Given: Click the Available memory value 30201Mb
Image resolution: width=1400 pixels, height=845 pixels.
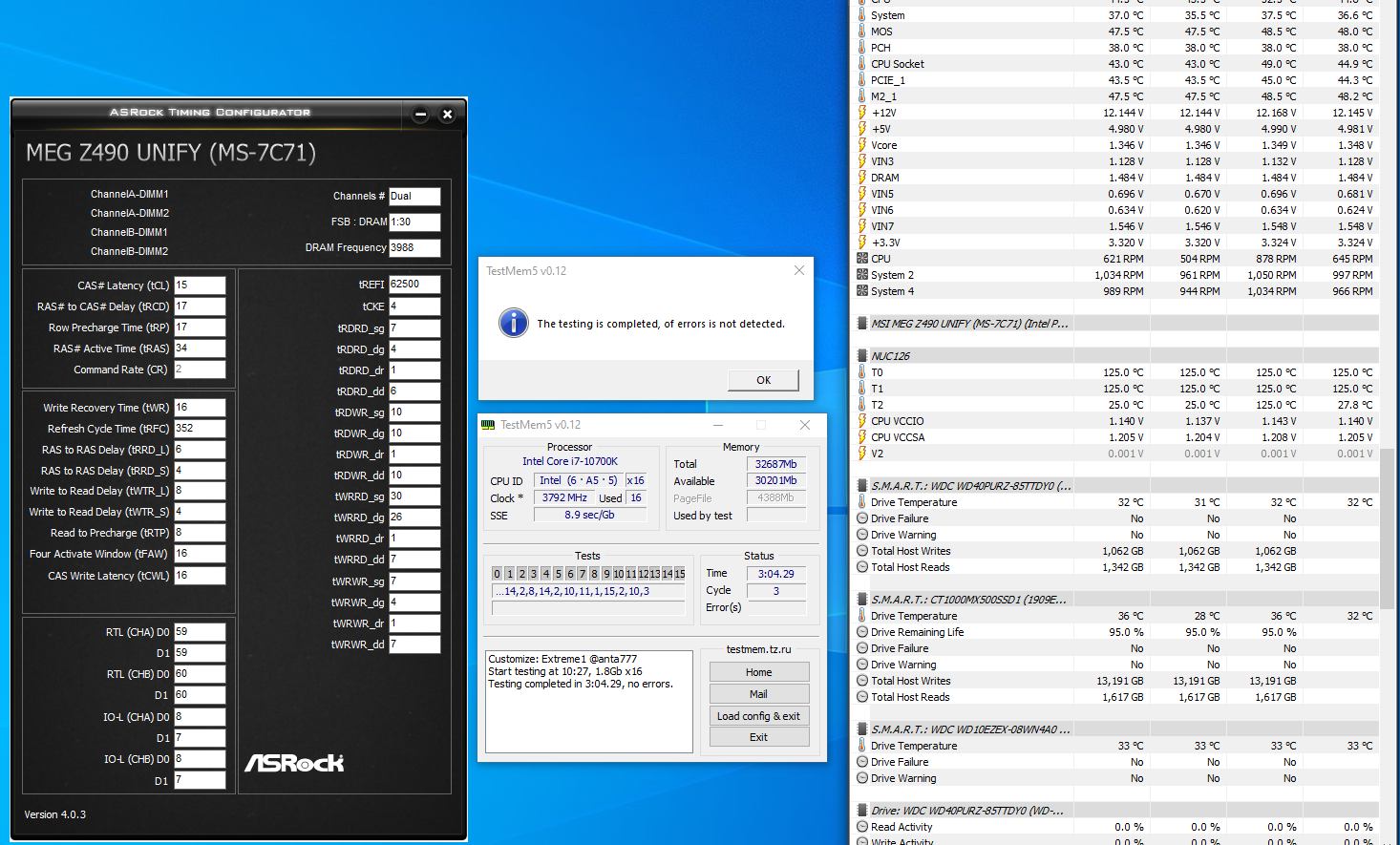Looking at the screenshot, I should pyautogui.click(x=776, y=480).
